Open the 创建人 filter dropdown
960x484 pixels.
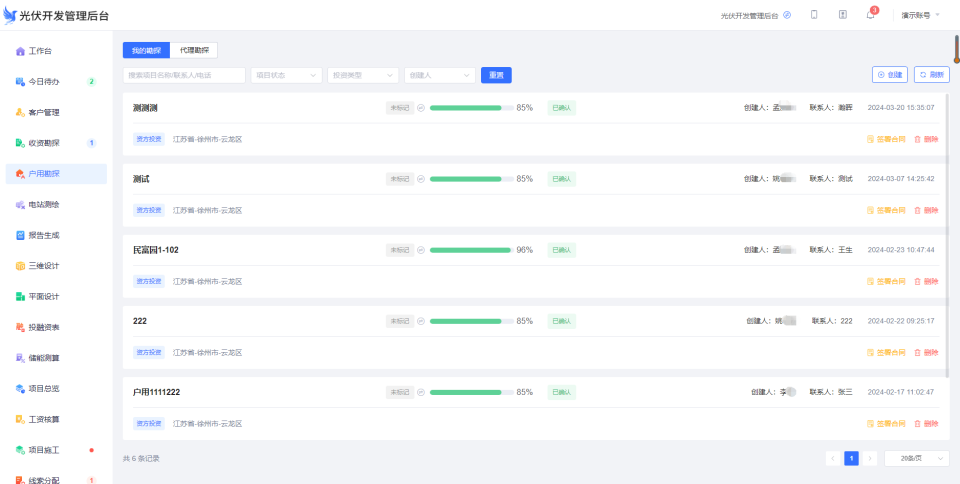(440, 75)
